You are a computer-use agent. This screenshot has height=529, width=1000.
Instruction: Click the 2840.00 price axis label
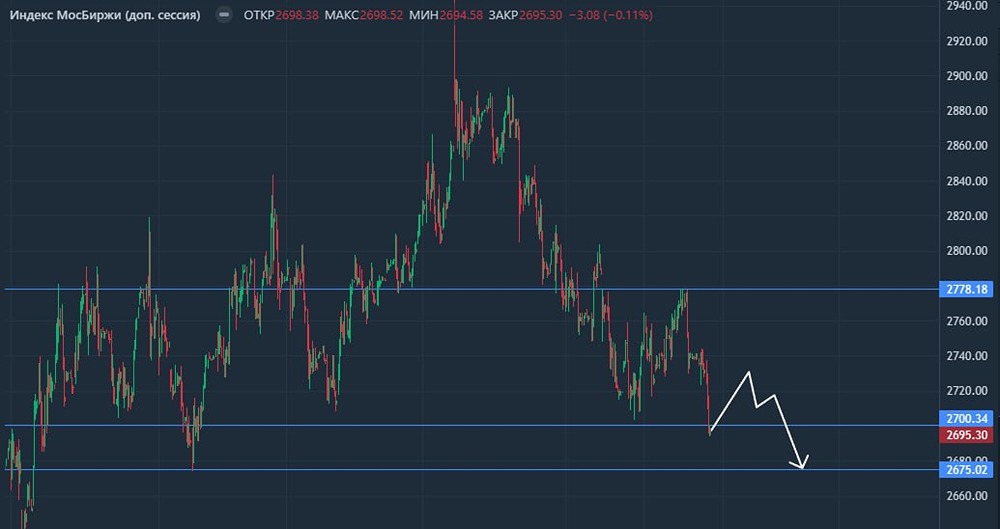[969, 181]
